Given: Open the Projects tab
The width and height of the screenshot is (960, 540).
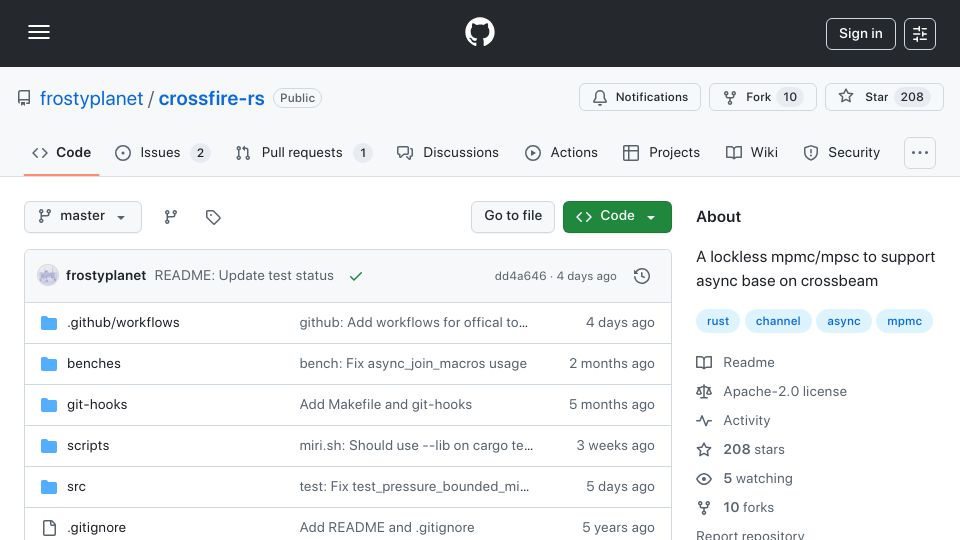Looking at the screenshot, I should pos(661,152).
